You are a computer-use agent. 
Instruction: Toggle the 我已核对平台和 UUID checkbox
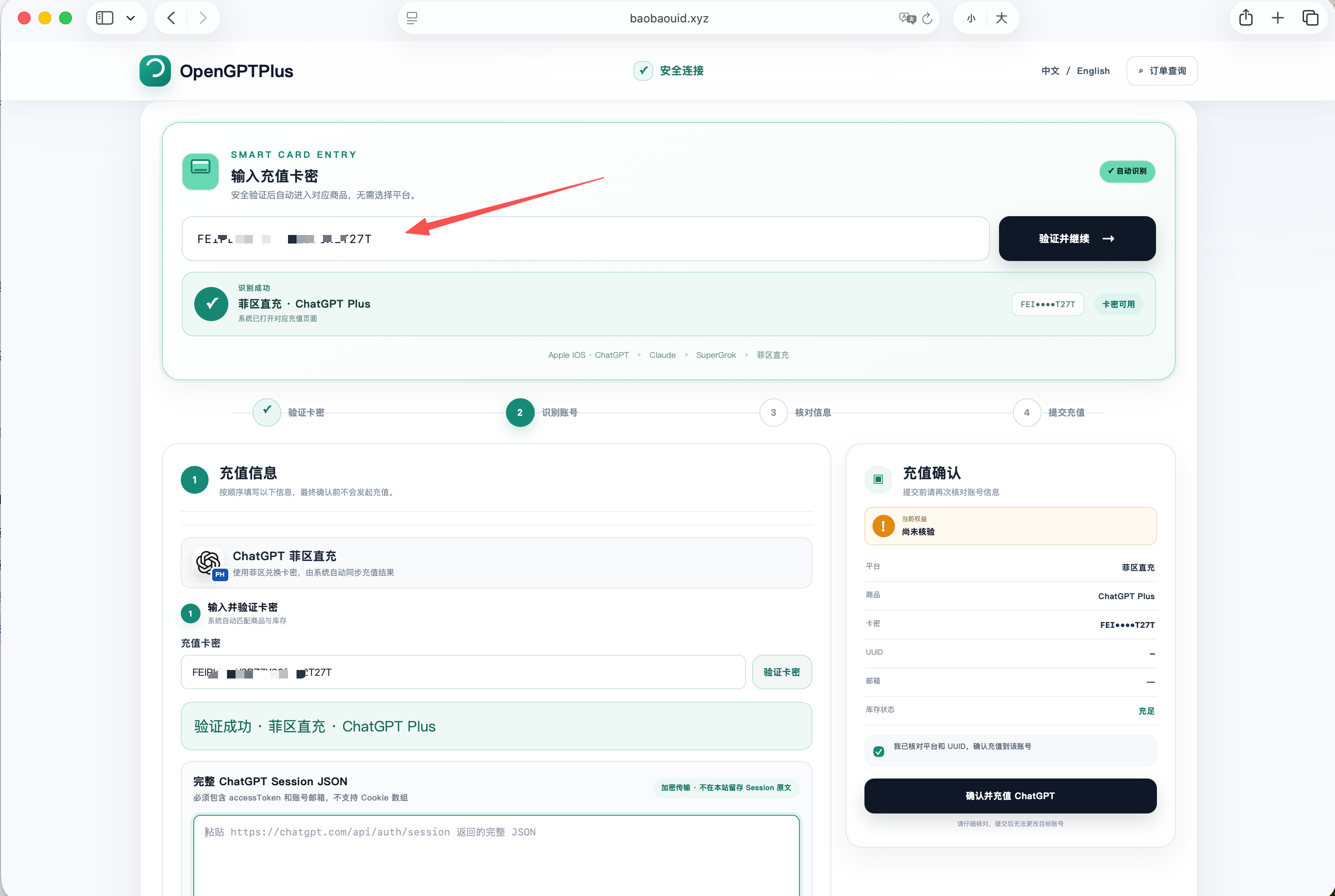coord(879,752)
